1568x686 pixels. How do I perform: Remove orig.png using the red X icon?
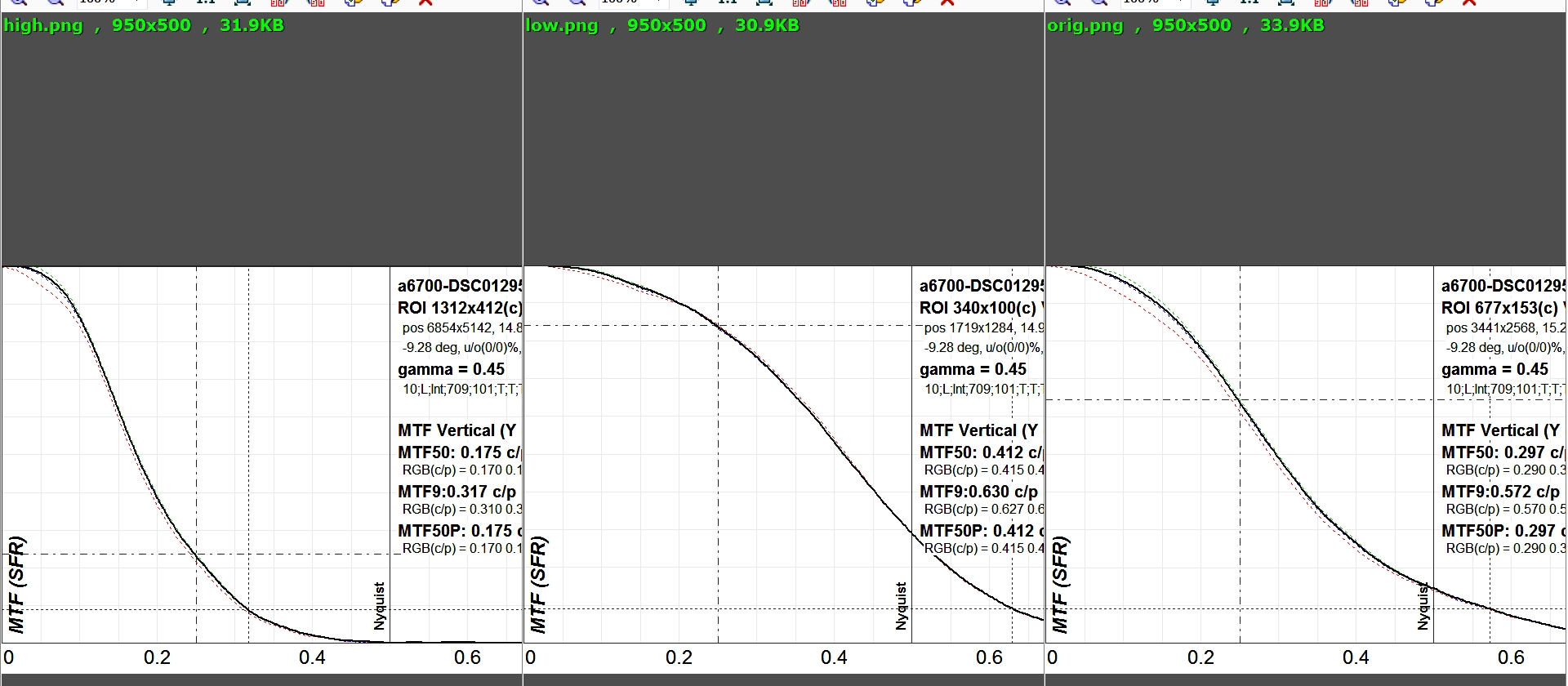click(1469, 2)
